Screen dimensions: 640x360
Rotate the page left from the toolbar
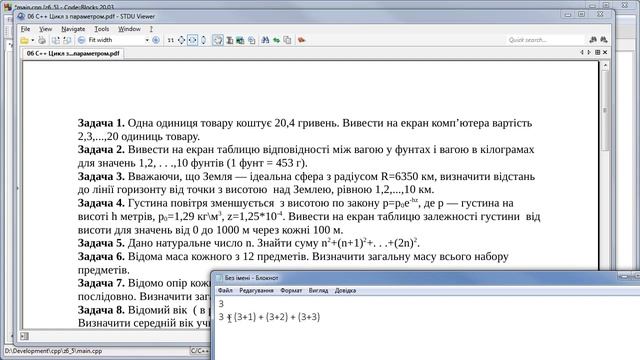(56, 40)
